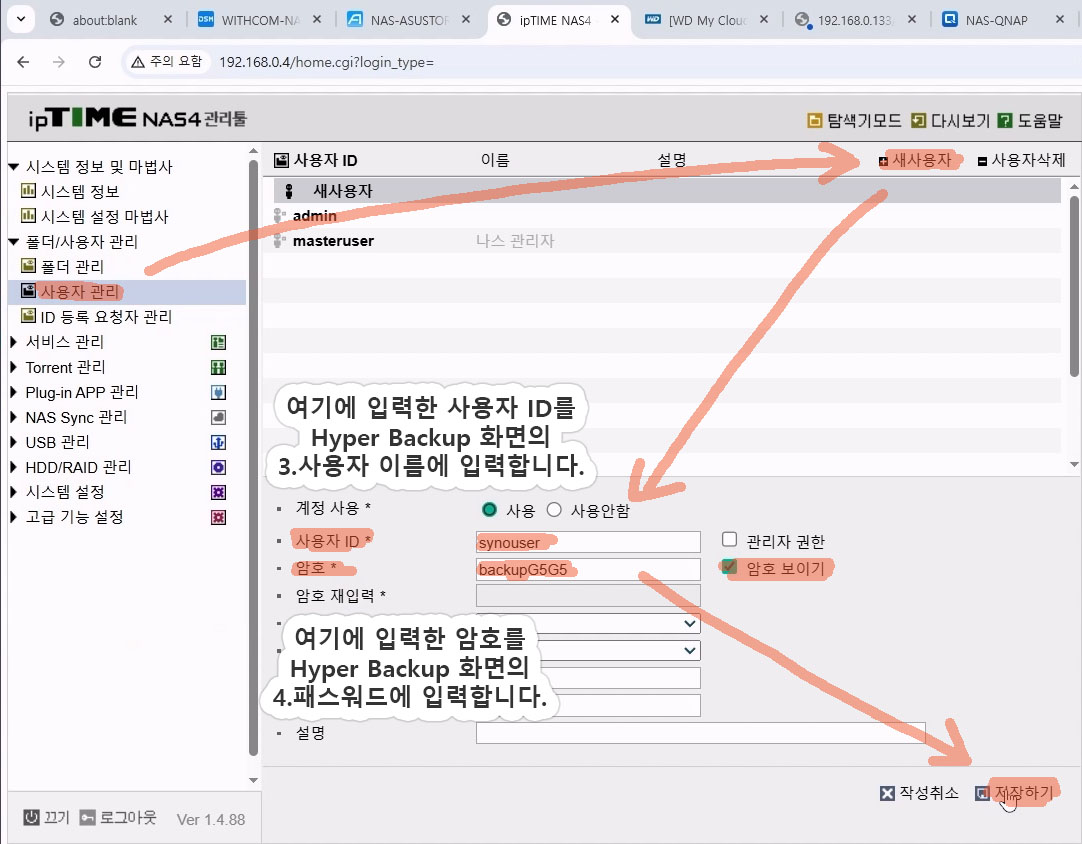Click the 작성취소 cancel icon
The image size is (1082, 844).
tap(887, 793)
